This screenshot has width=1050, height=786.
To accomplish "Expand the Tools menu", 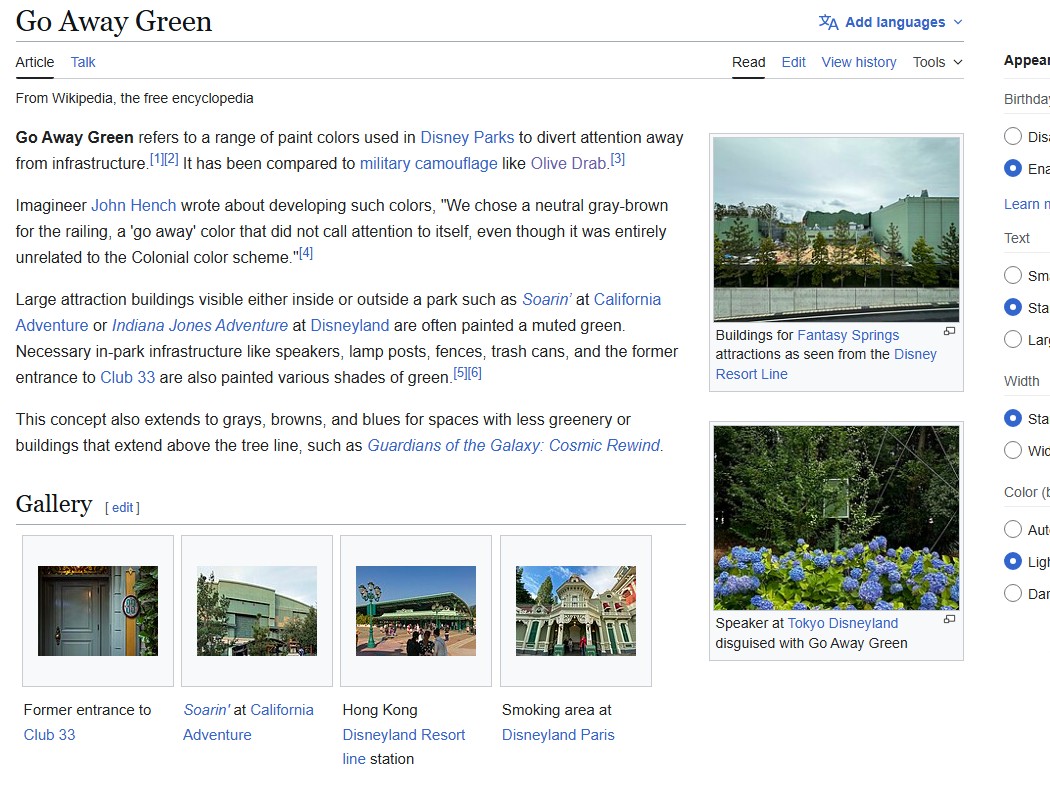I will [938, 62].
